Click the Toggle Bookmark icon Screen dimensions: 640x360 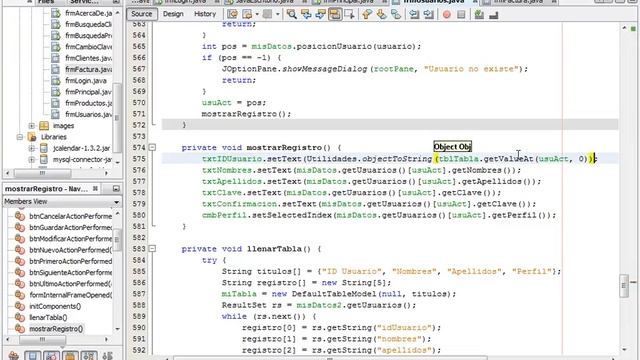pos(396,15)
